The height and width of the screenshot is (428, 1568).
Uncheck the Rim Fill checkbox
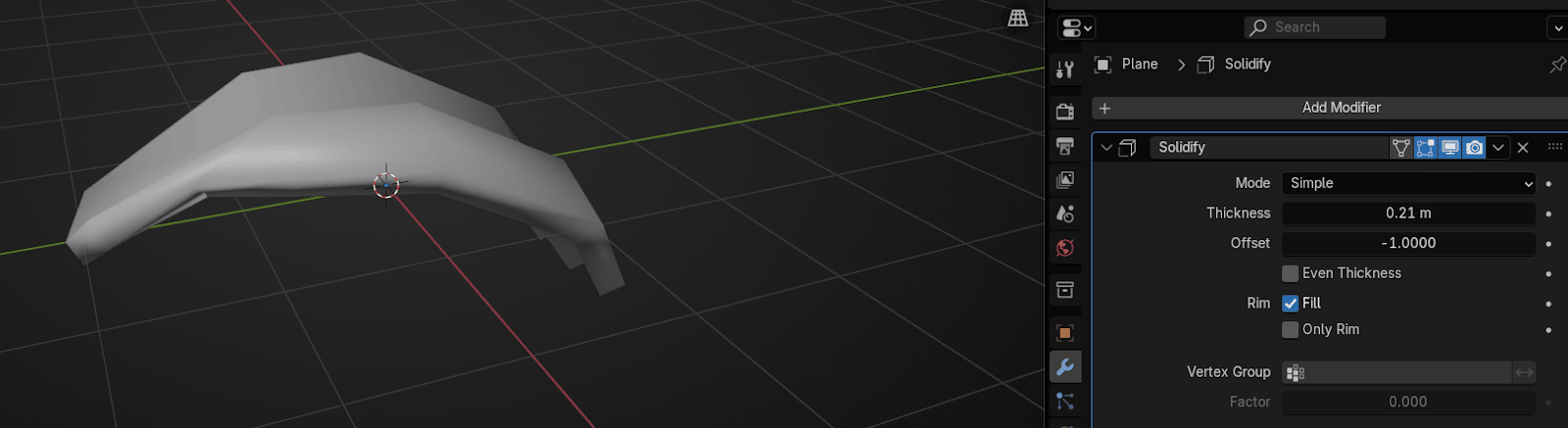coord(1291,304)
